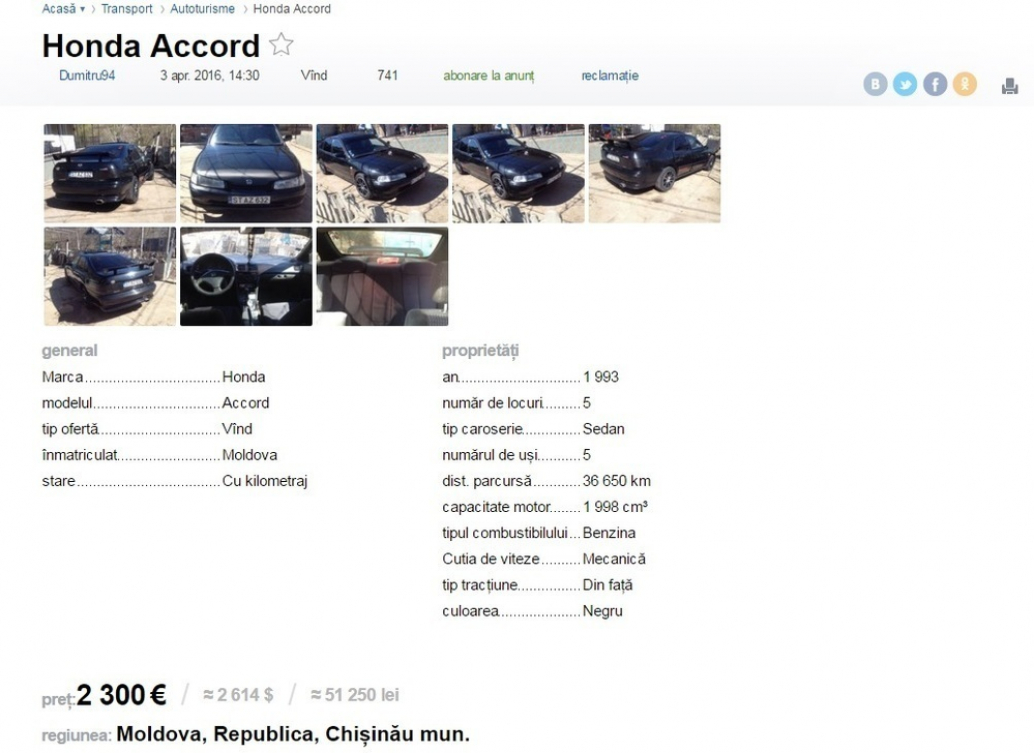Print the listing with printer icon
The image size is (1034, 753).
1010,86
